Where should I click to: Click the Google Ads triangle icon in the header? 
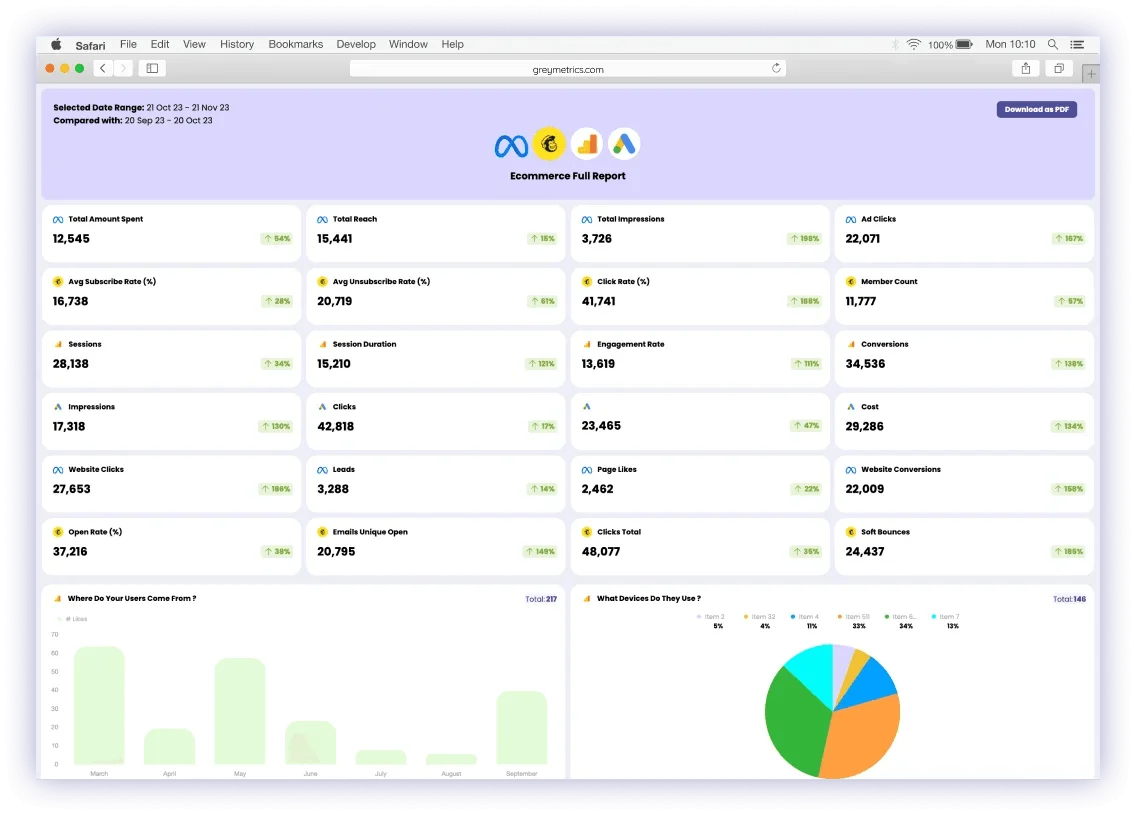[624, 144]
